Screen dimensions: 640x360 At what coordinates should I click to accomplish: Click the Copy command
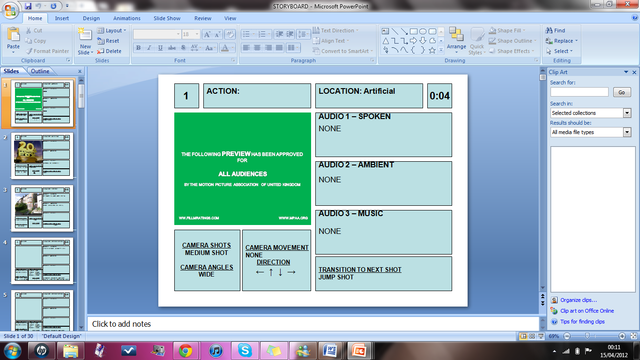coord(35,41)
